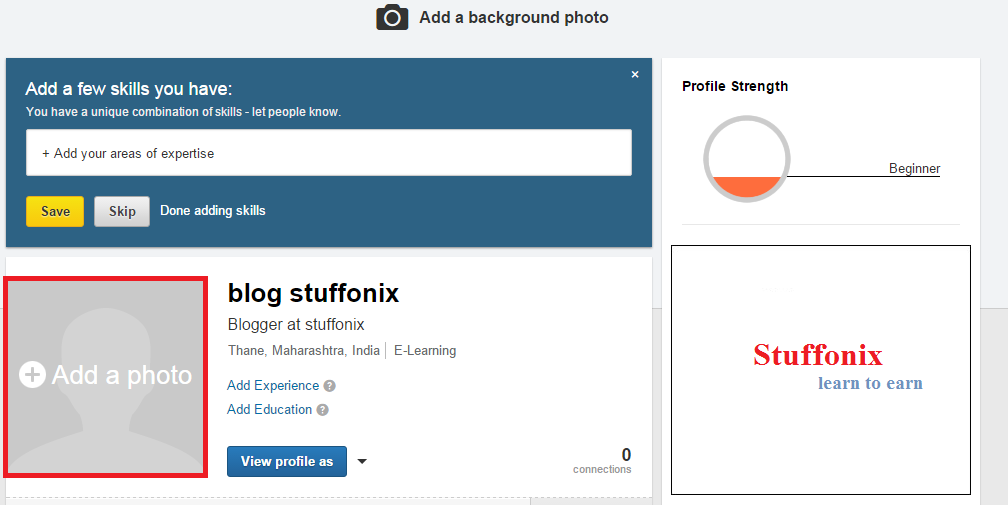Click the 'Add a background photo' text
This screenshot has width=1008, height=505.
(x=514, y=17)
